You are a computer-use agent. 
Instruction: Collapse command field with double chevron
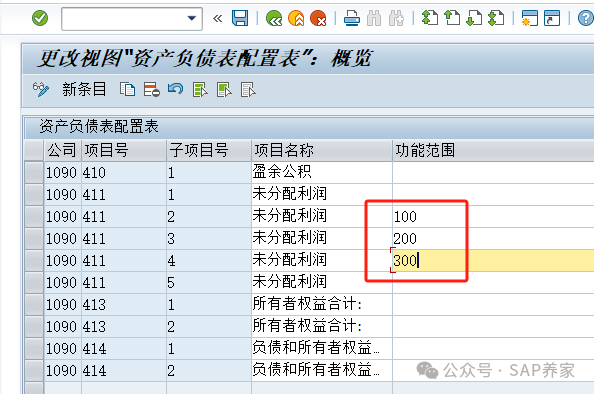pos(217,18)
